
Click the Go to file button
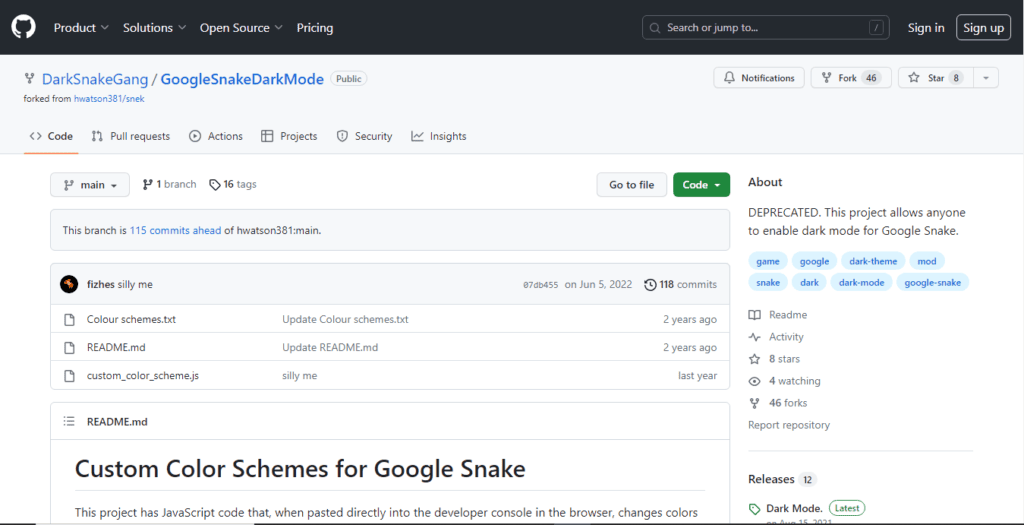pos(632,185)
